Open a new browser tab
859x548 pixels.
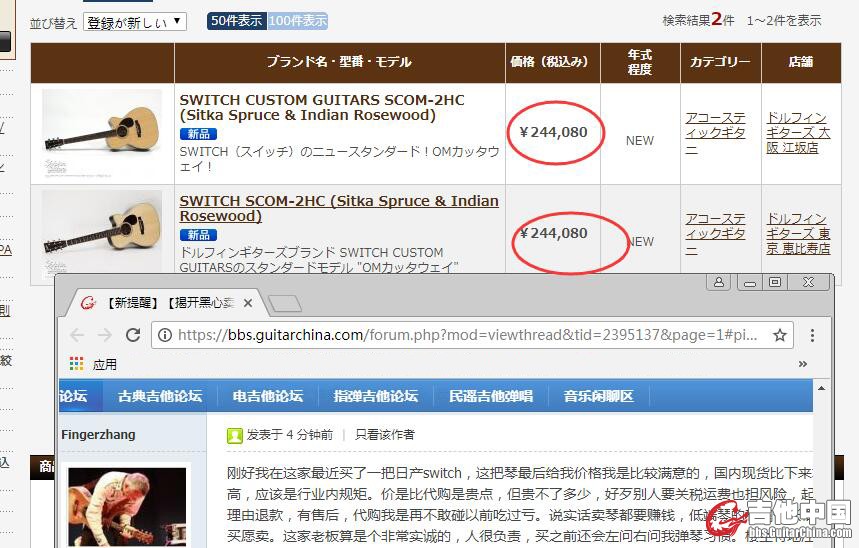[x=285, y=303]
